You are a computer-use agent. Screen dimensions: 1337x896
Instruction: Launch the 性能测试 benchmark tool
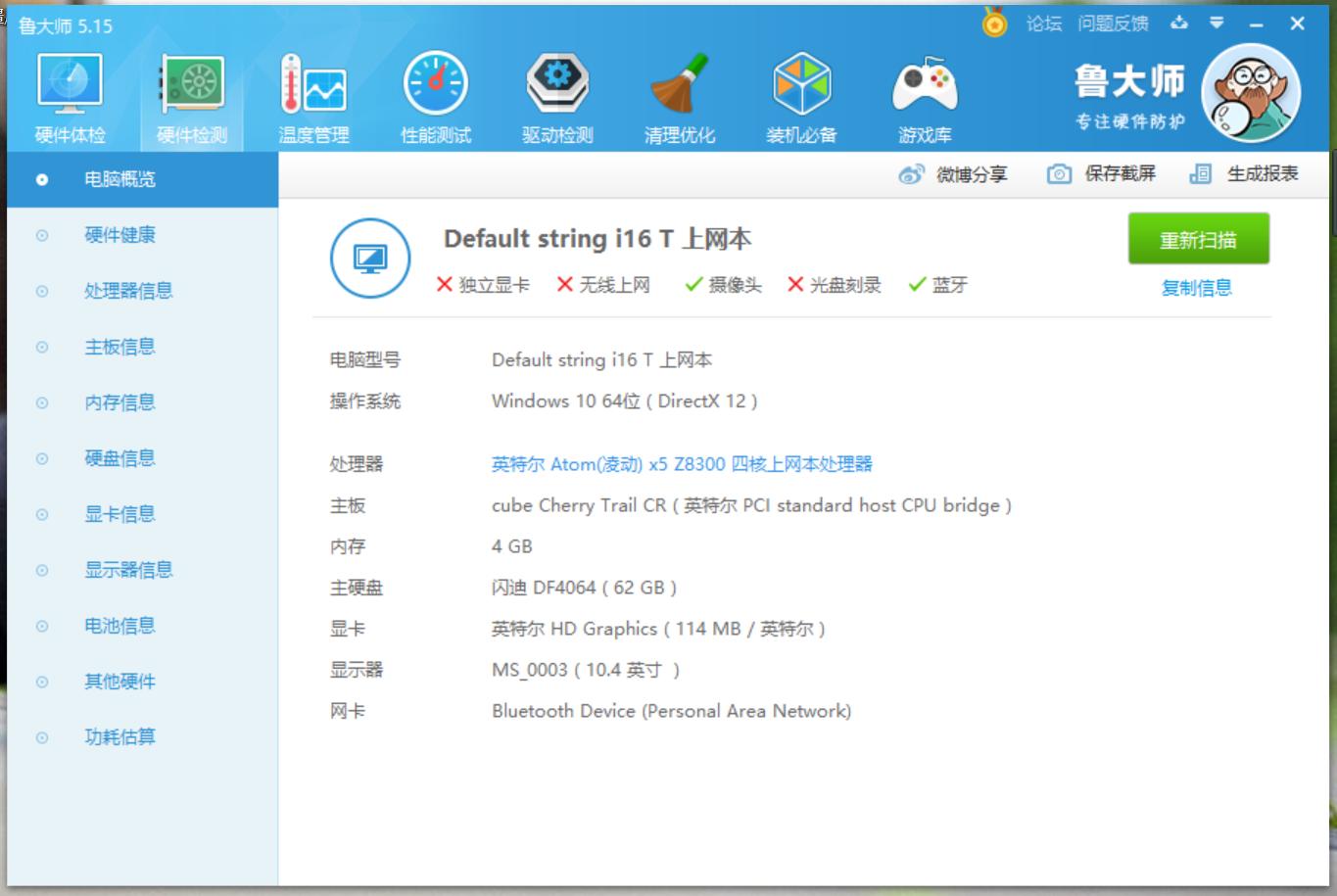(x=435, y=95)
